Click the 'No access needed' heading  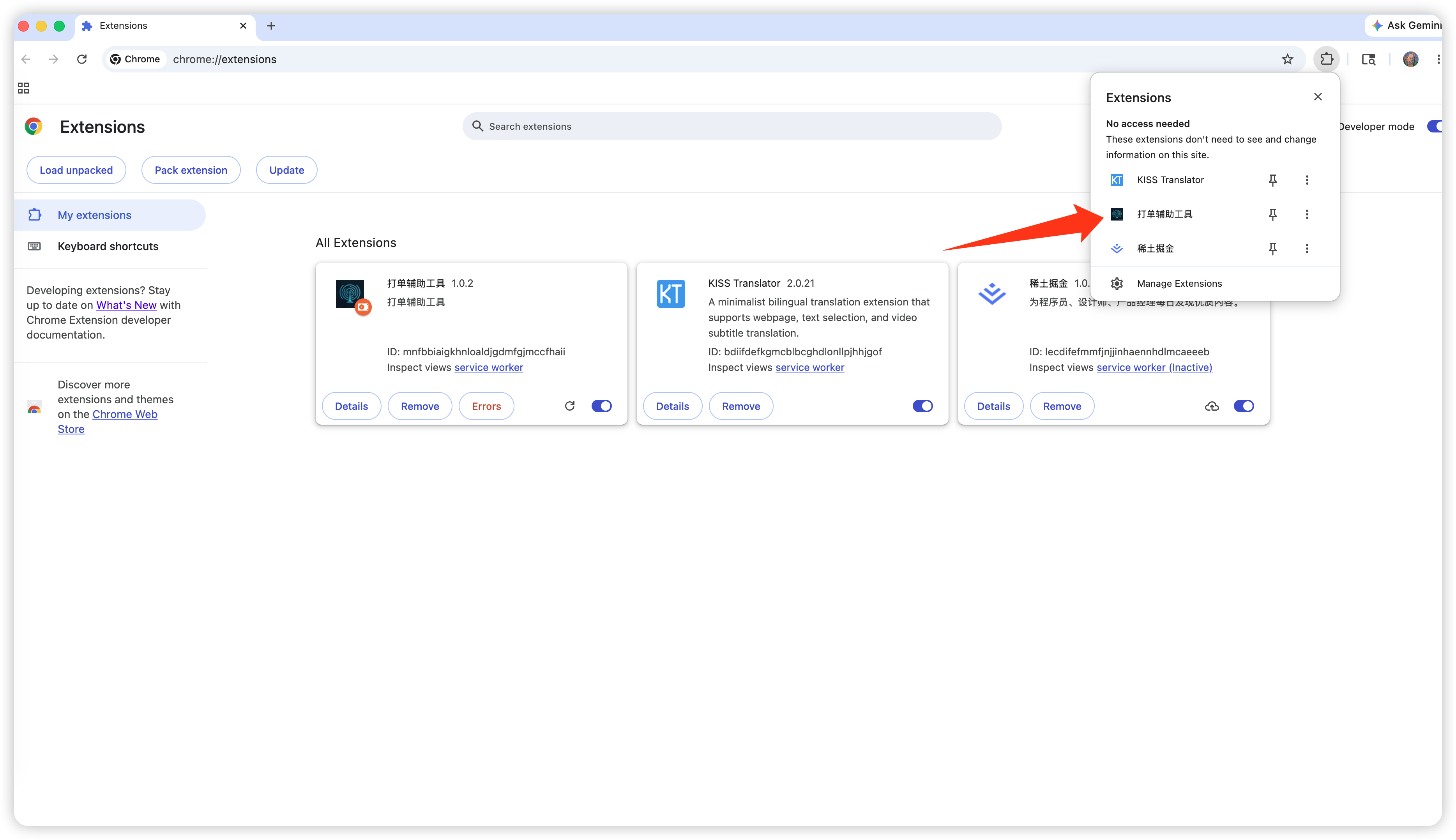tap(1147, 124)
